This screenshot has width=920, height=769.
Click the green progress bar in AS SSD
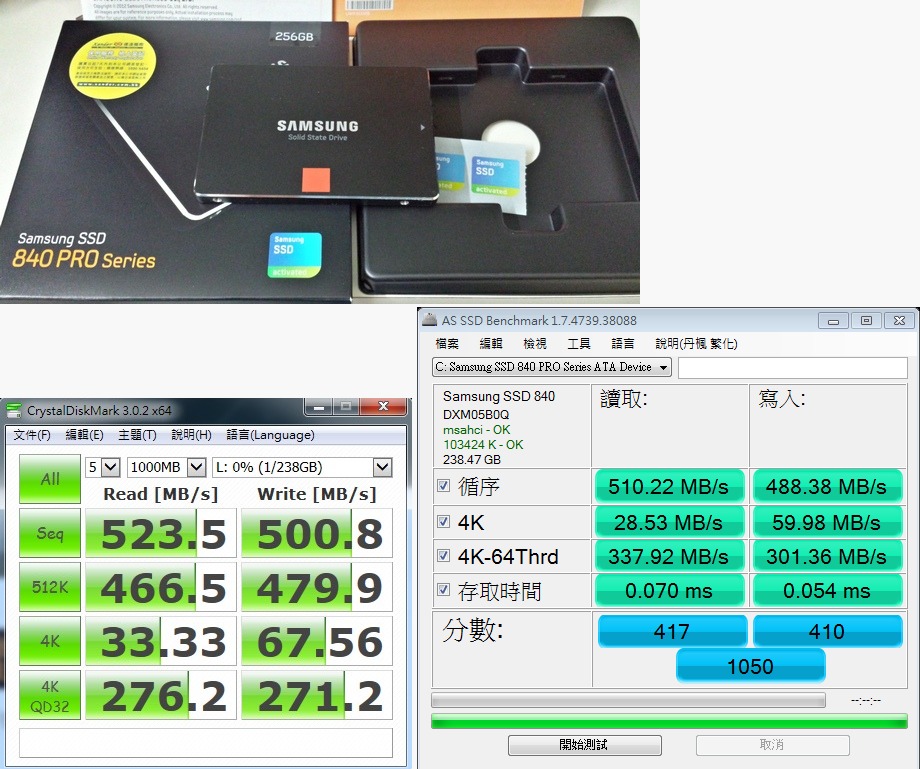pos(669,721)
